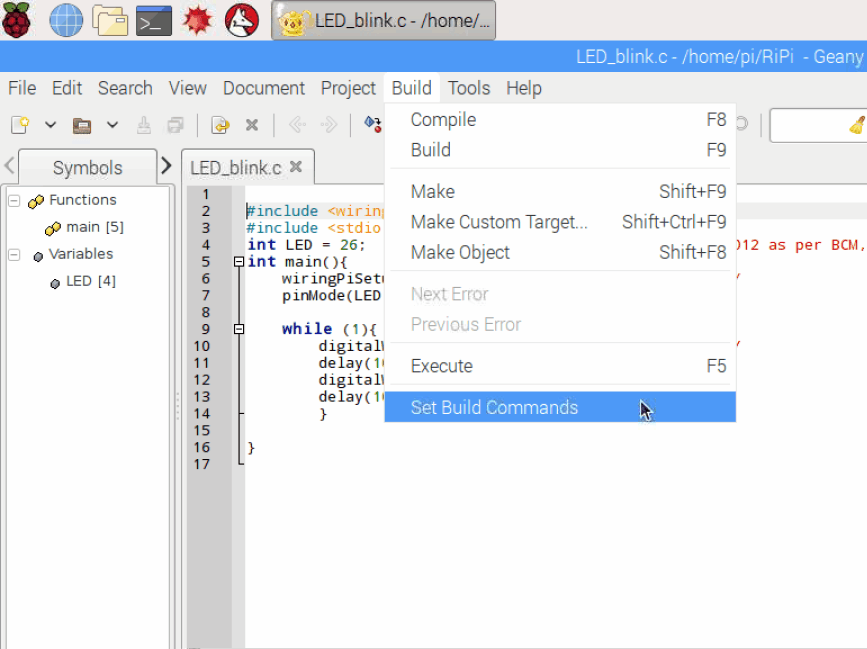
Task: Open the new-file template dropdown arrow
Action: [x=48, y=124]
